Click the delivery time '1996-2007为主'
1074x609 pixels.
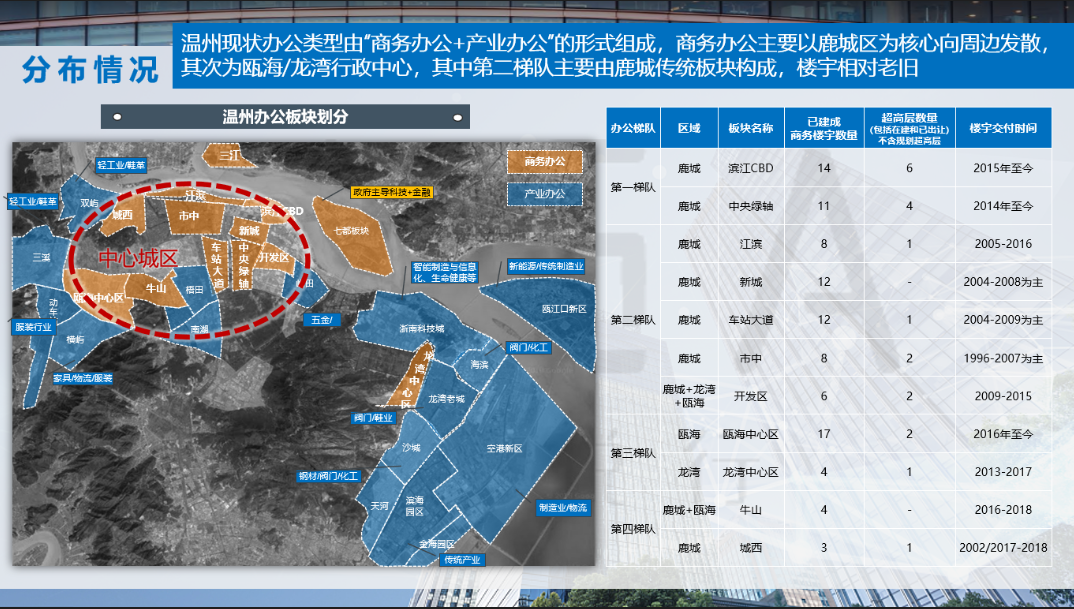pos(1003,358)
